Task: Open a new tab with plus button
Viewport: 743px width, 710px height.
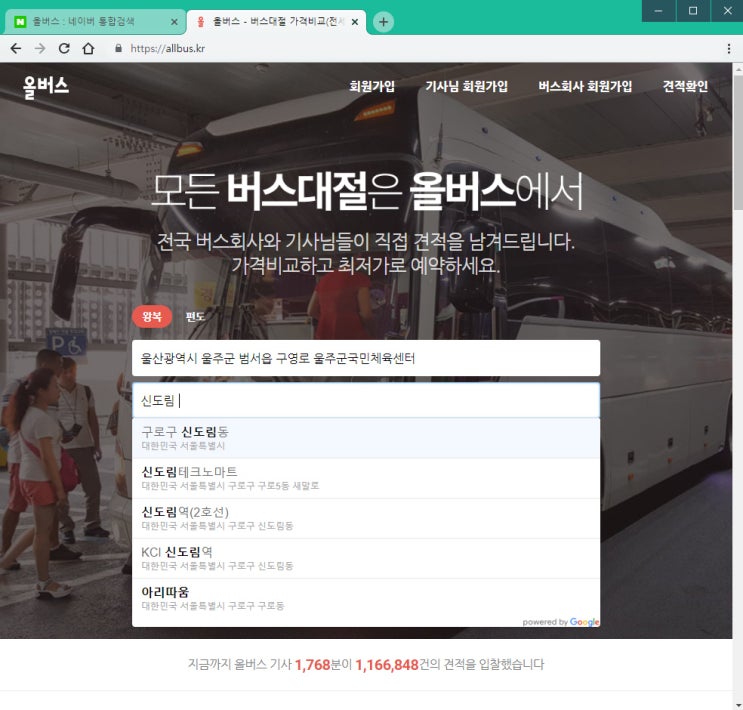Action: [383, 22]
